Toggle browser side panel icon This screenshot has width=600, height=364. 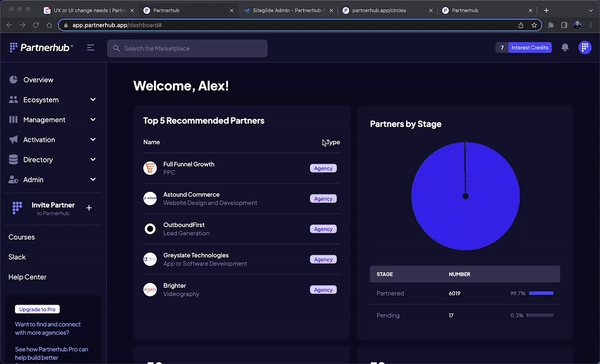[x=564, y=25]
